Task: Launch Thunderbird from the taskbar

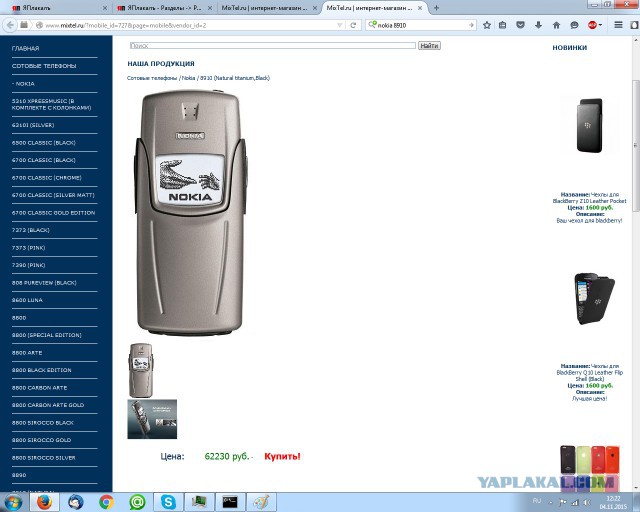Action: (76, 502)
